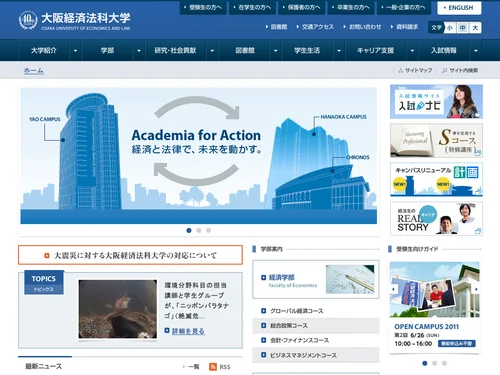Image resolution: width=500 pixels, height=375 pixels.
Task: Click the Open Campus 2011 photo
Action: coord(435,289)
